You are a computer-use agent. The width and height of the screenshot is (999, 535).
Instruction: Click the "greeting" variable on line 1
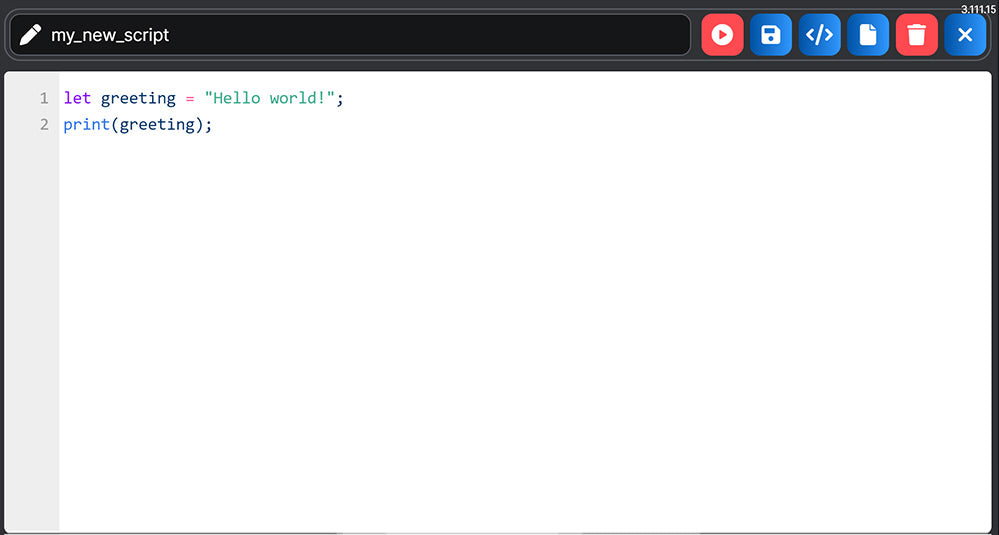pyautogui.click(x=138, y=98)
